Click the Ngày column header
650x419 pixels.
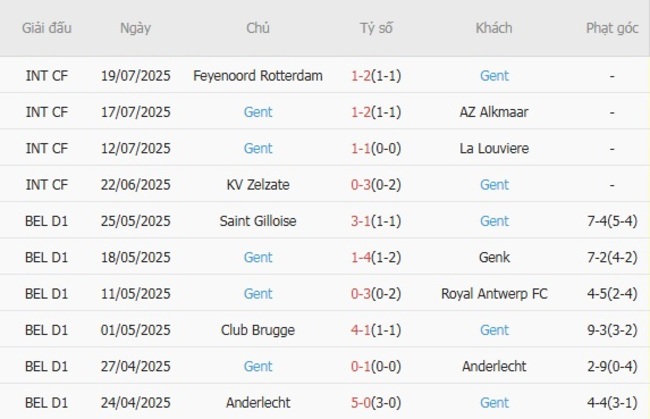[135, 28]
